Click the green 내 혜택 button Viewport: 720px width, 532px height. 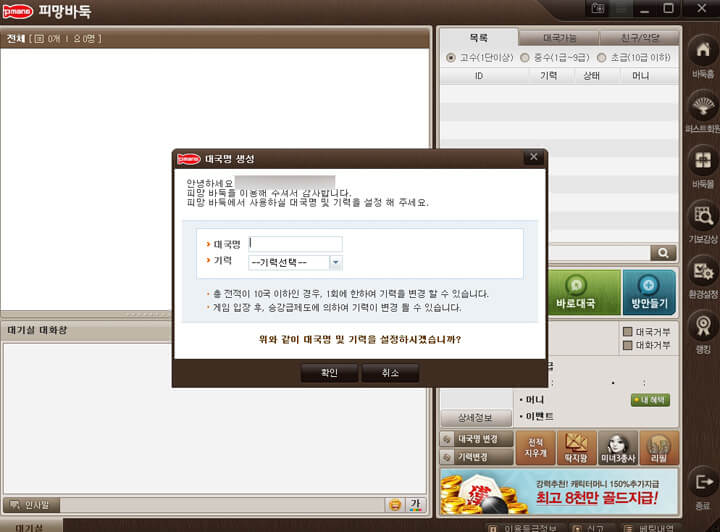coord(650,400)
